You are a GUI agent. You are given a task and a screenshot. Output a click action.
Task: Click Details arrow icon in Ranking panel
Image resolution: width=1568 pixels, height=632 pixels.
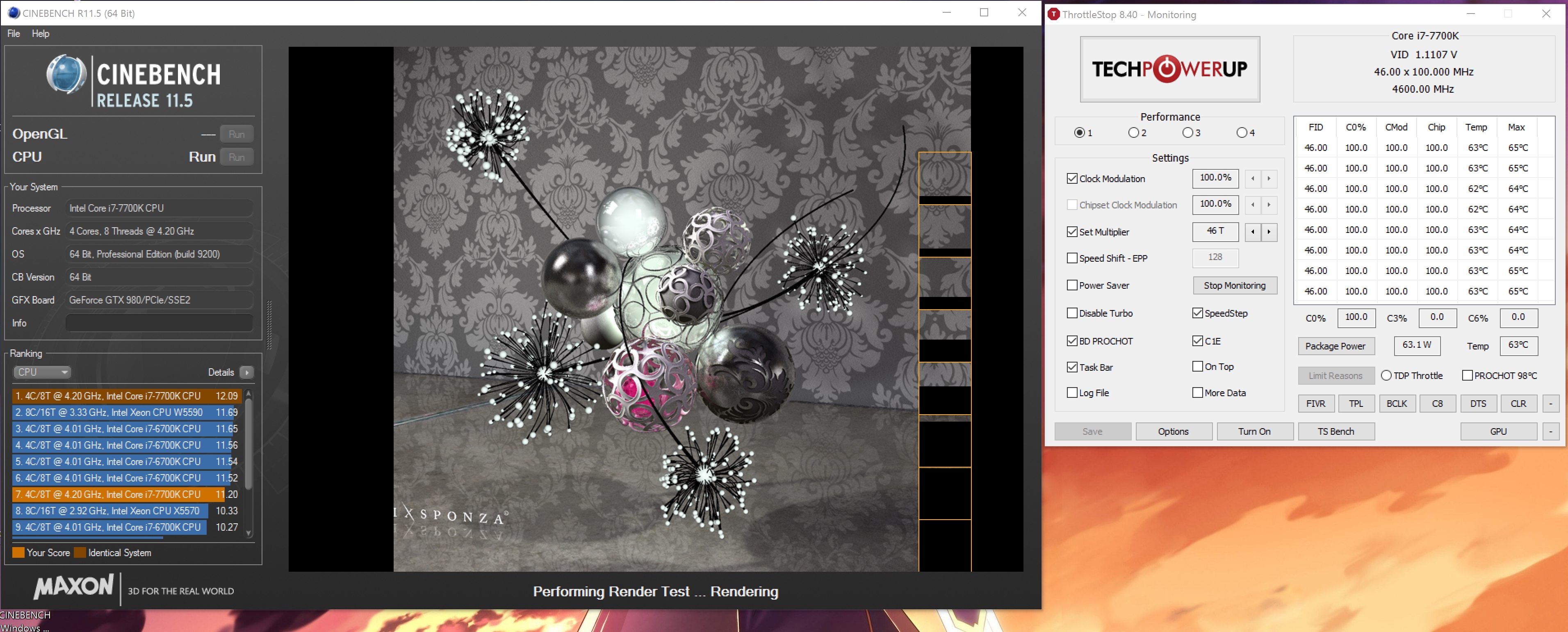(x=246, y=372)
